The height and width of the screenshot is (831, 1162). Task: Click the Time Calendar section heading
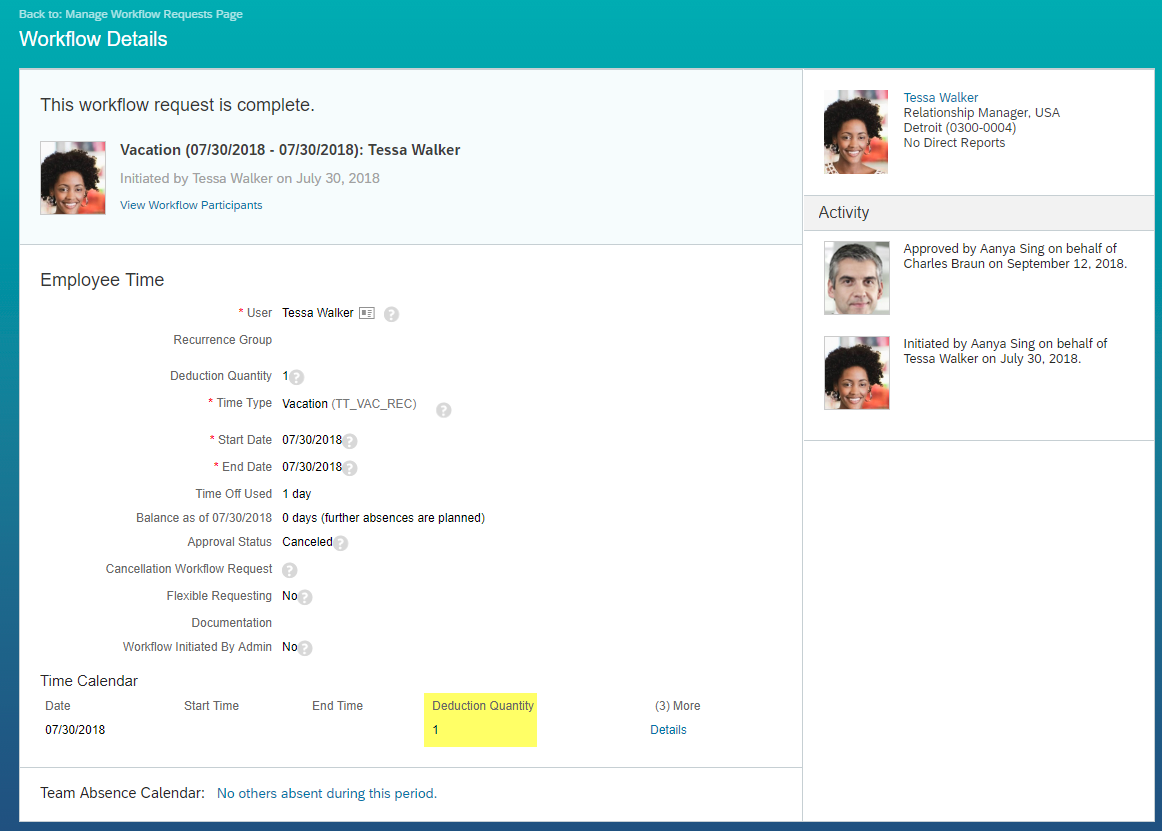click(x=89, y=681)
